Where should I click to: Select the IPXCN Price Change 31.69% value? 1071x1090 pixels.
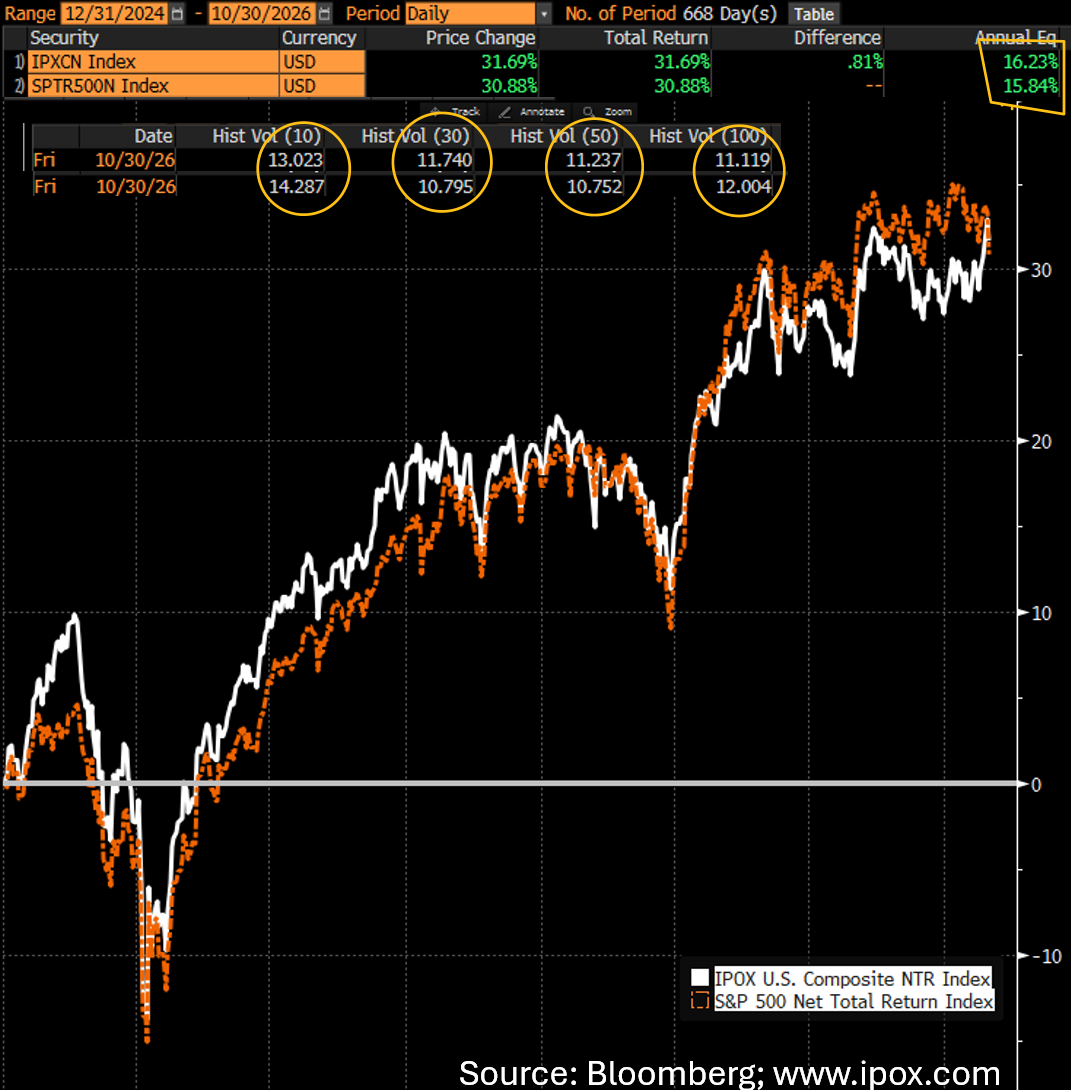509,62
